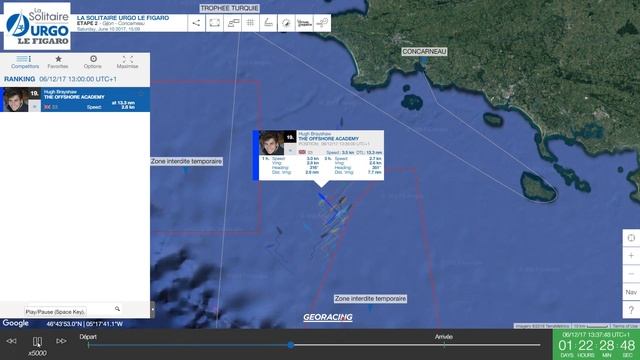This screenshot has height=360, width=640.
Task: Click the CONCARNEAU map label
Action: (424, 51)
